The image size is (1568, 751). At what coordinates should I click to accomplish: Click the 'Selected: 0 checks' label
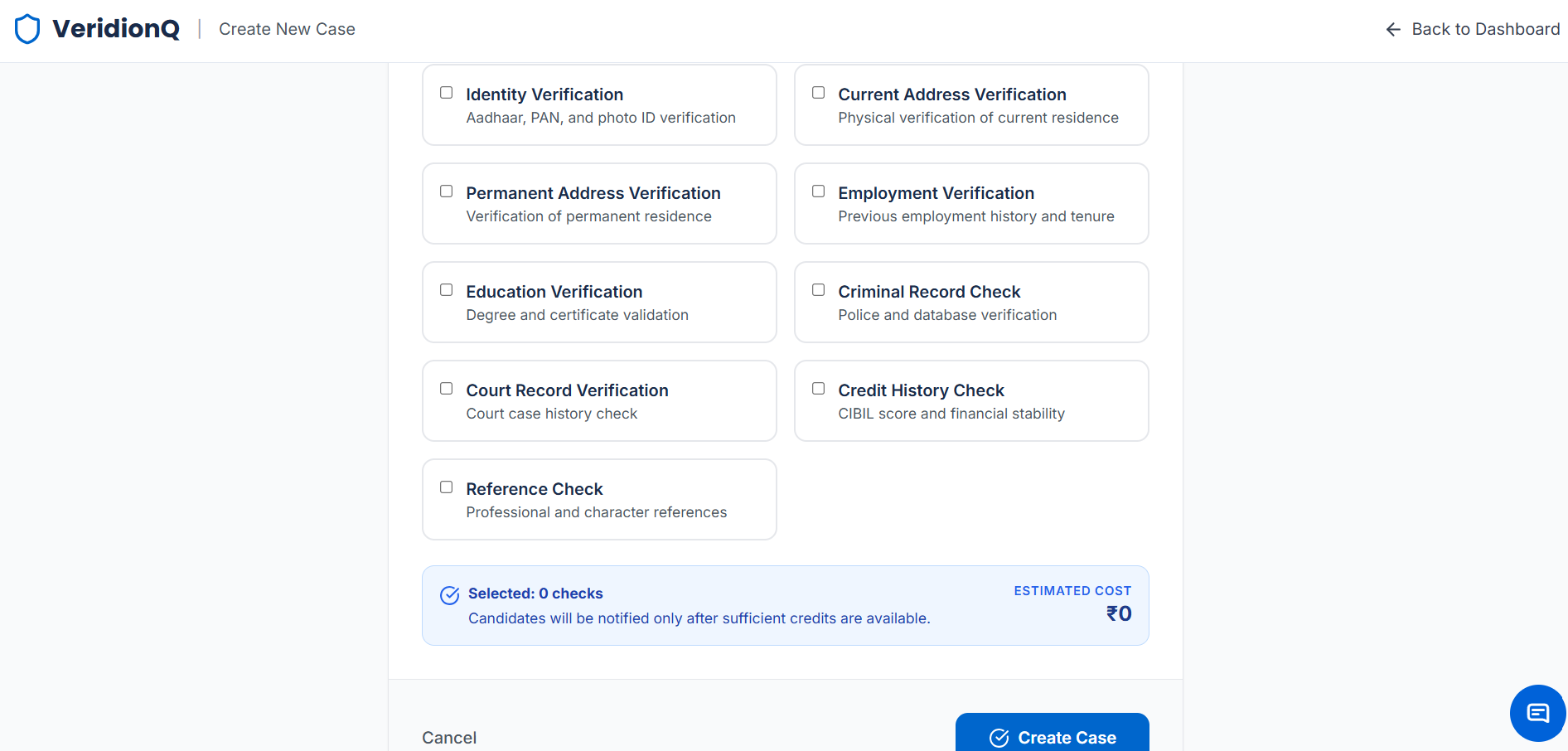click(x=535, y=594)
